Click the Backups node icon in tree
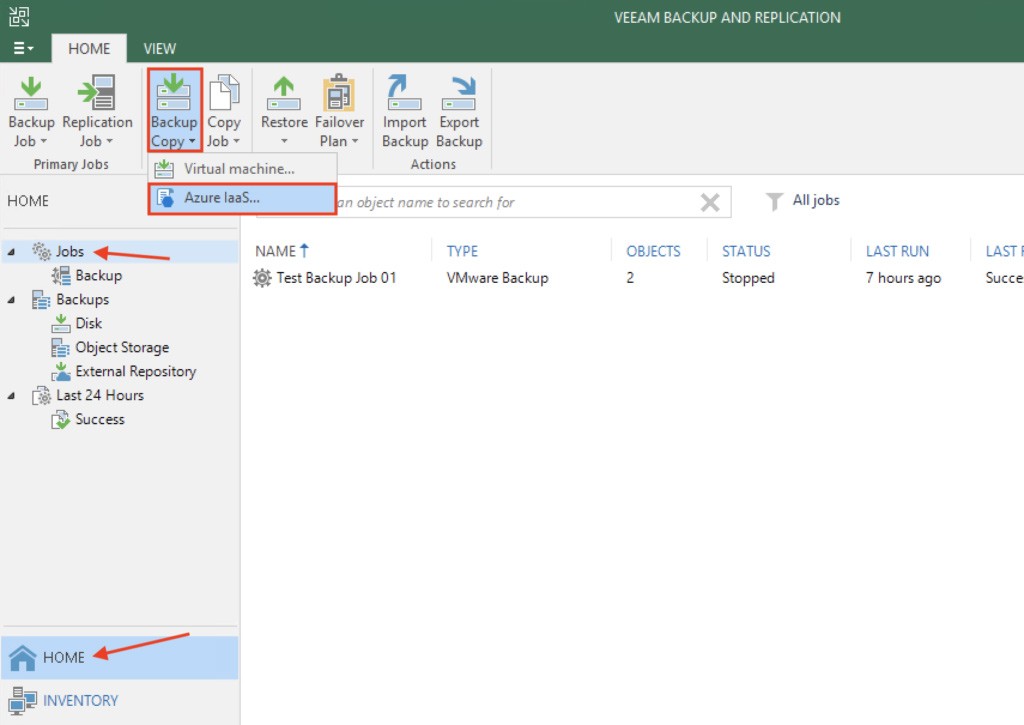 pyautogui.click(x=41, y=300)
